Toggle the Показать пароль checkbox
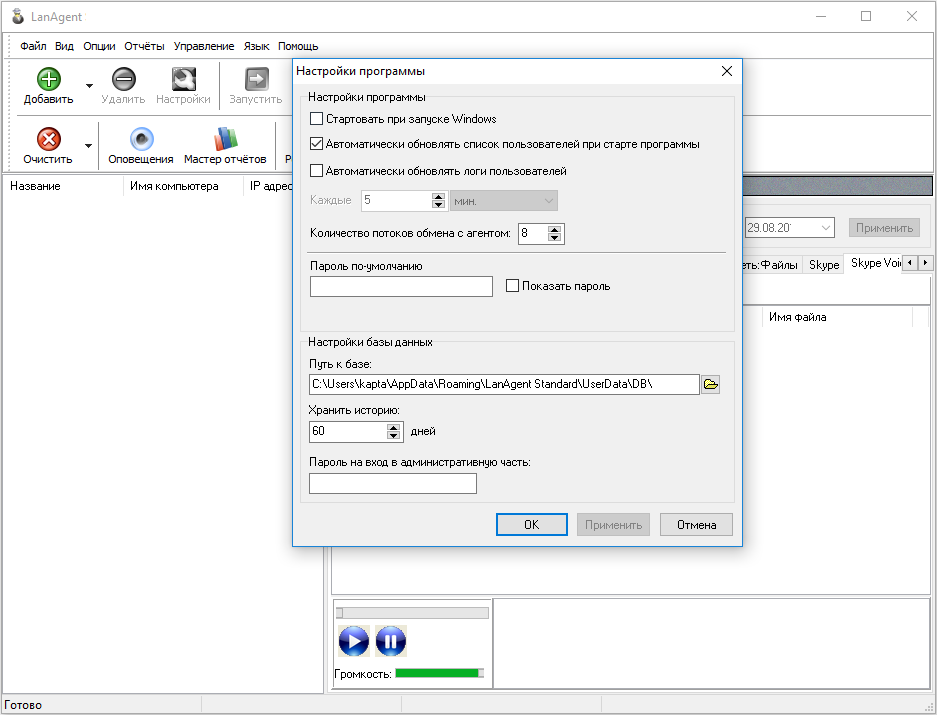 click(513, 286)
